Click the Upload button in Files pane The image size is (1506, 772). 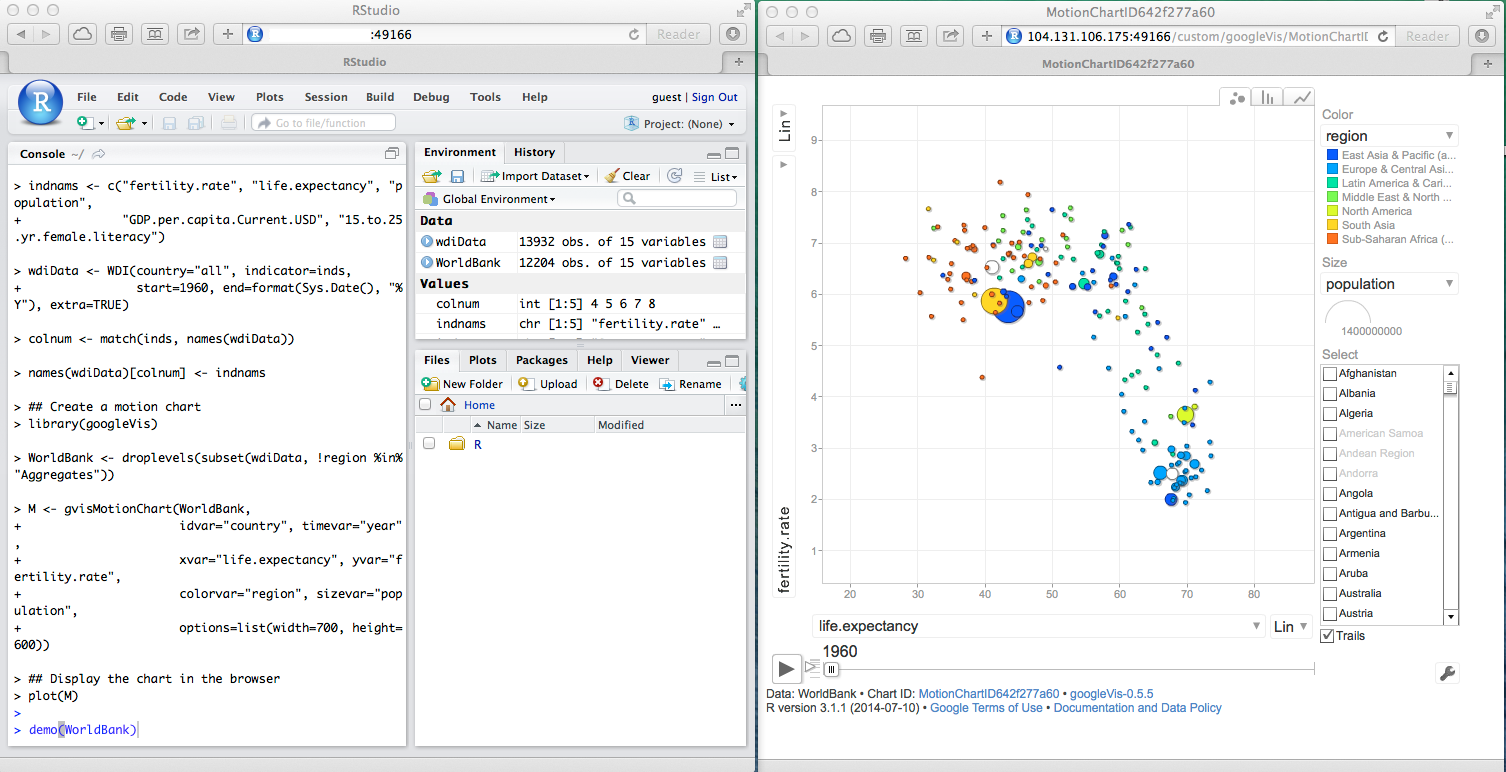(x=549, y=384)
